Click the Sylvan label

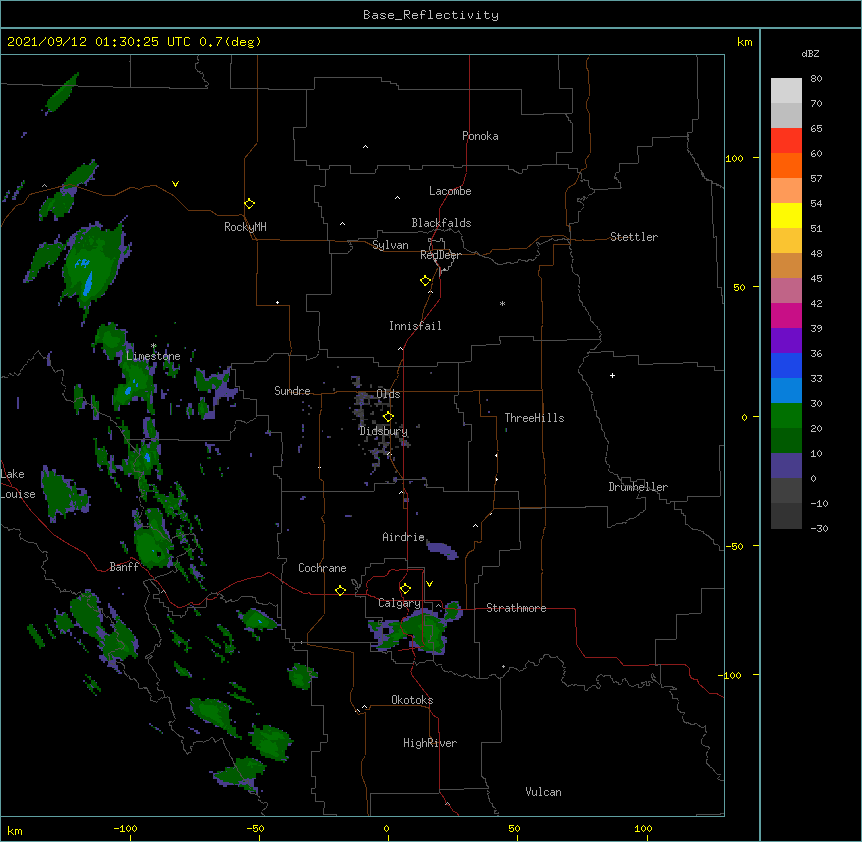point(390,245)
